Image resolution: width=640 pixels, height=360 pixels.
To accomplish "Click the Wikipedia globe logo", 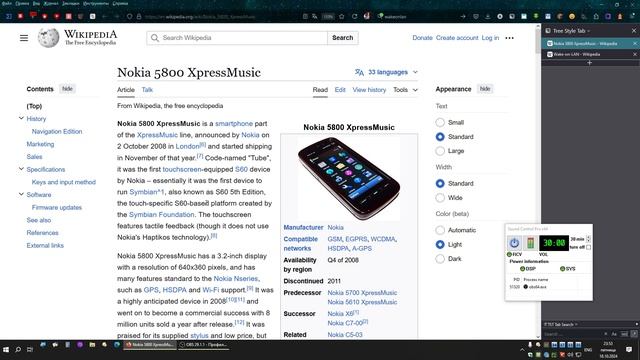I will click(49, 38).
